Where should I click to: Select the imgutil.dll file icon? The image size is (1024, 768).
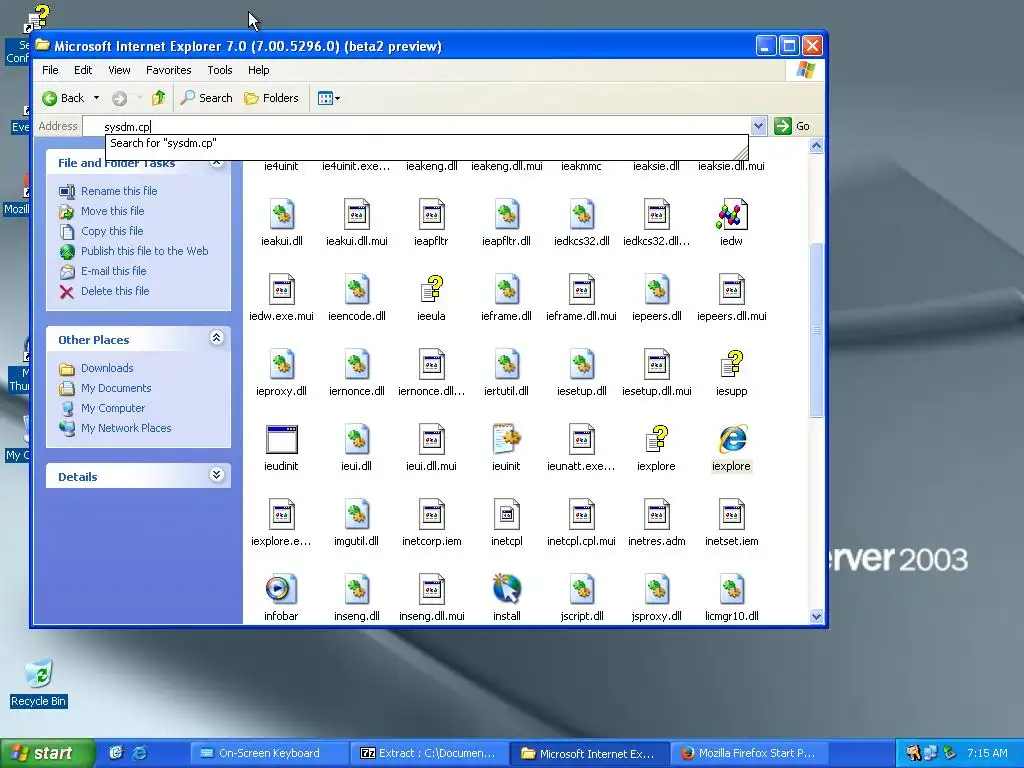357,515
